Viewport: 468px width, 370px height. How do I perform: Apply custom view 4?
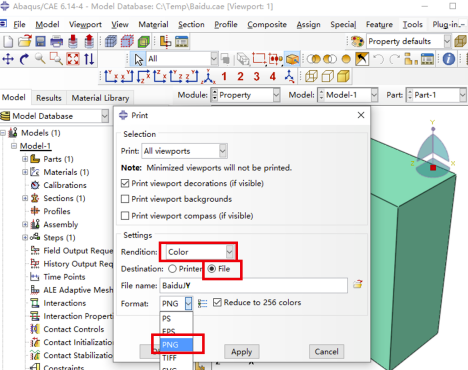(x=273, y=77)
